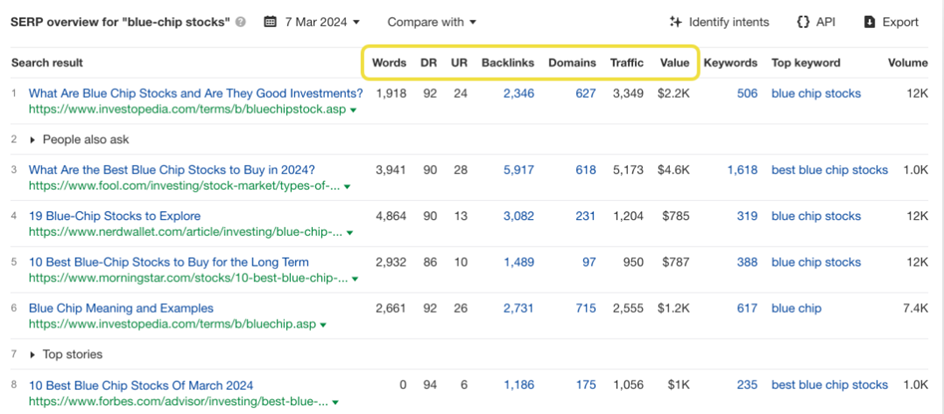Viewport: 944px width, 414px height.
Task: Click the calendar icon next to 7 Mar 2024
Action: pos(270,22)
